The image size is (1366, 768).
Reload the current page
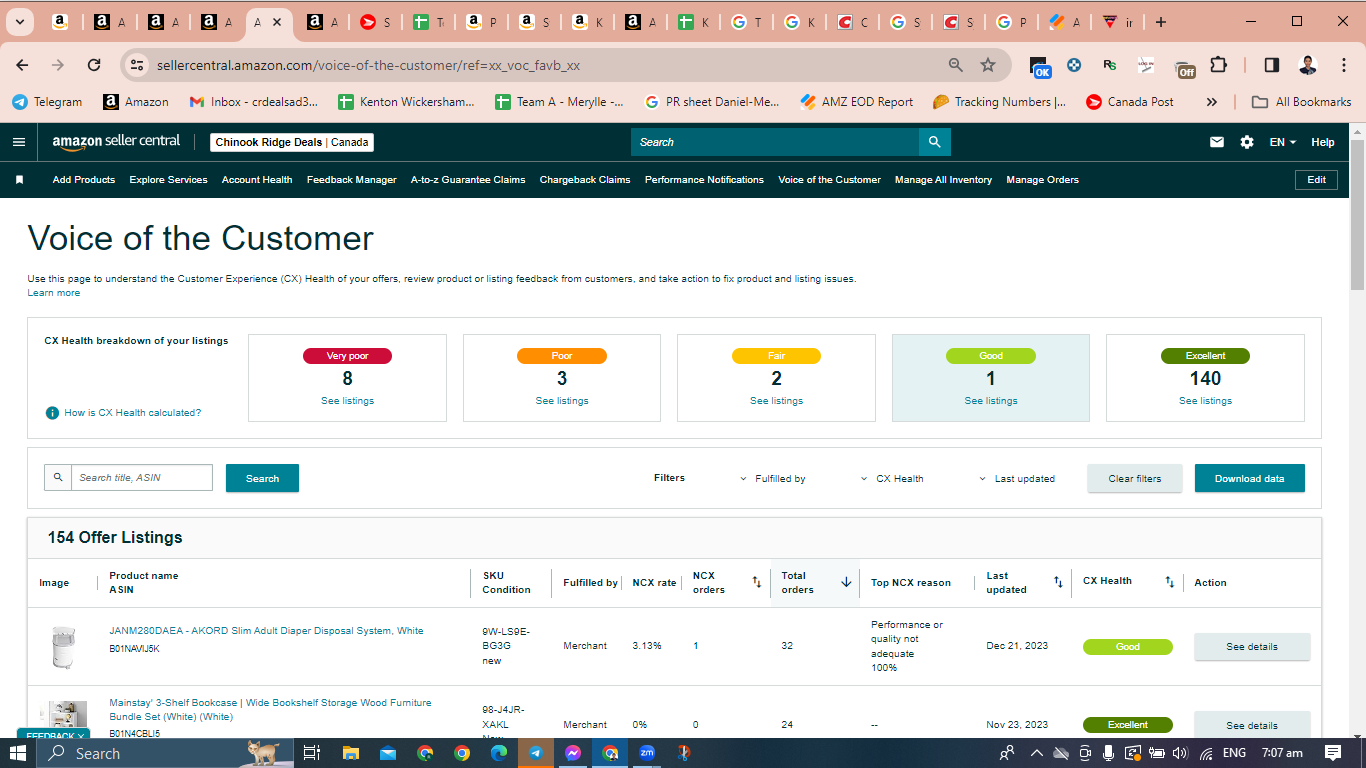(94, 65)
